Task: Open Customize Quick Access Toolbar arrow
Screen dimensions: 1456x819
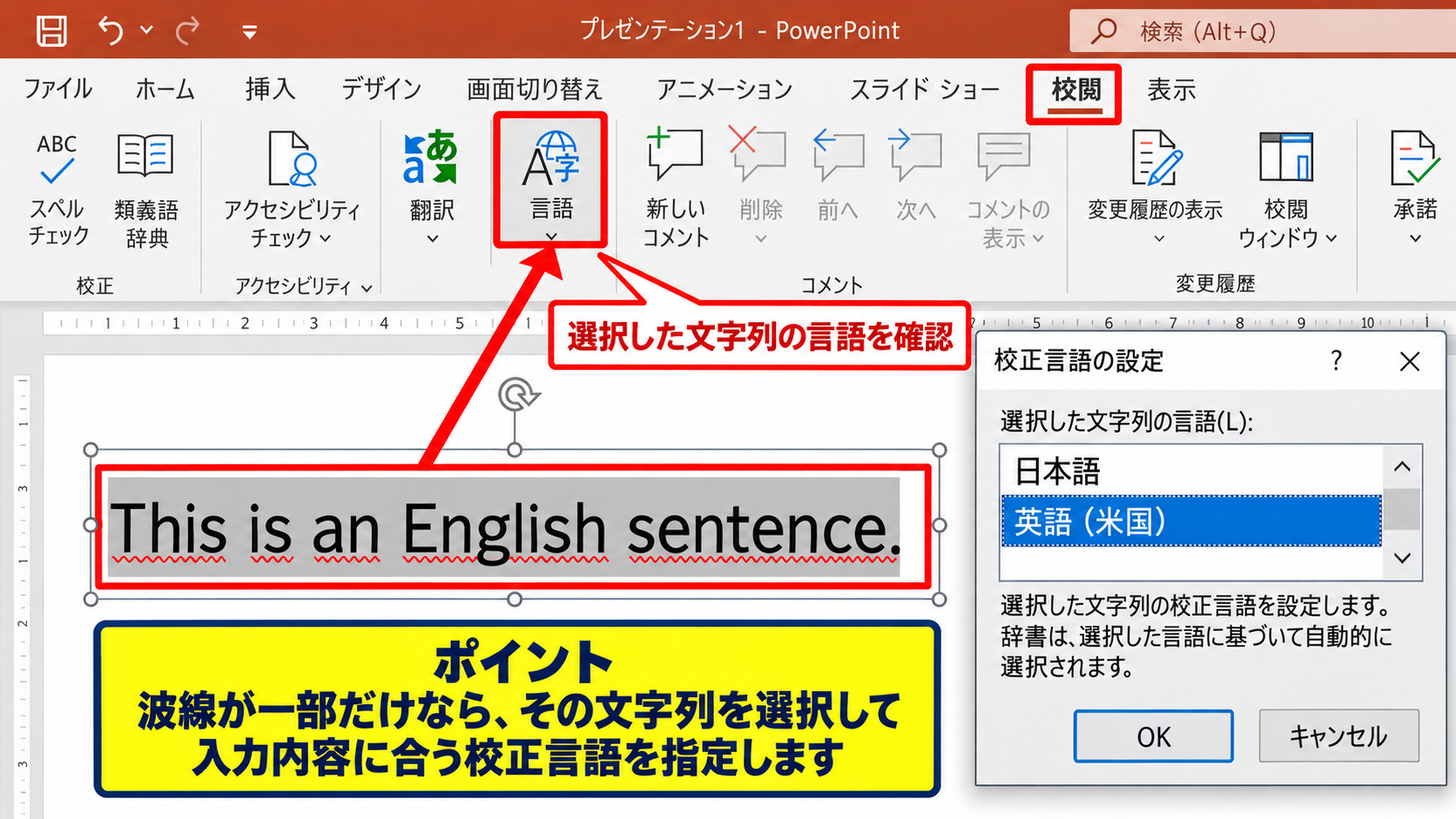Action: tap(250, 33)
